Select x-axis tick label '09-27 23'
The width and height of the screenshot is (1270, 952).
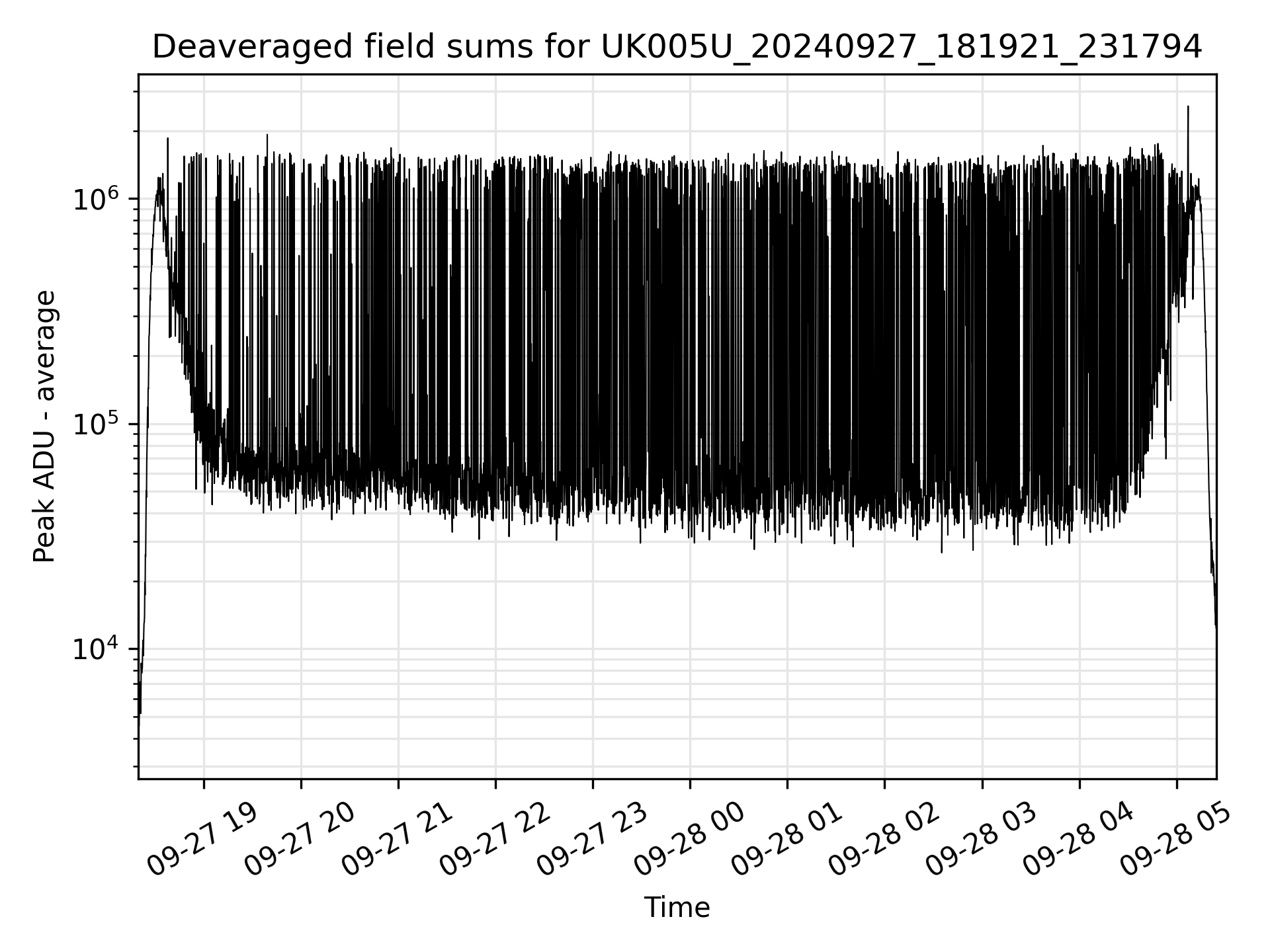pos(591,839)
